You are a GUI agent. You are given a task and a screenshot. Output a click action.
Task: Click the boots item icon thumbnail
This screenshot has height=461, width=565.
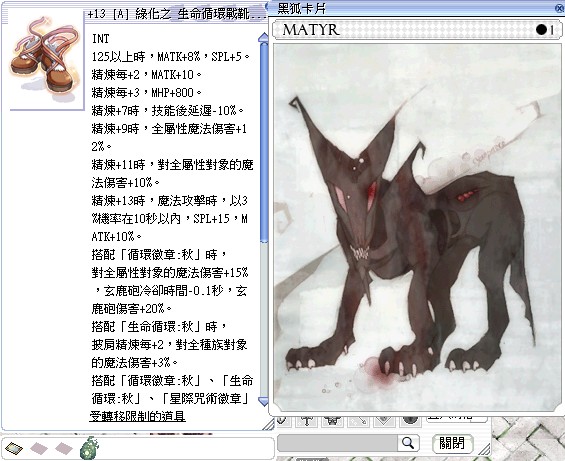(x=45, y=59)
